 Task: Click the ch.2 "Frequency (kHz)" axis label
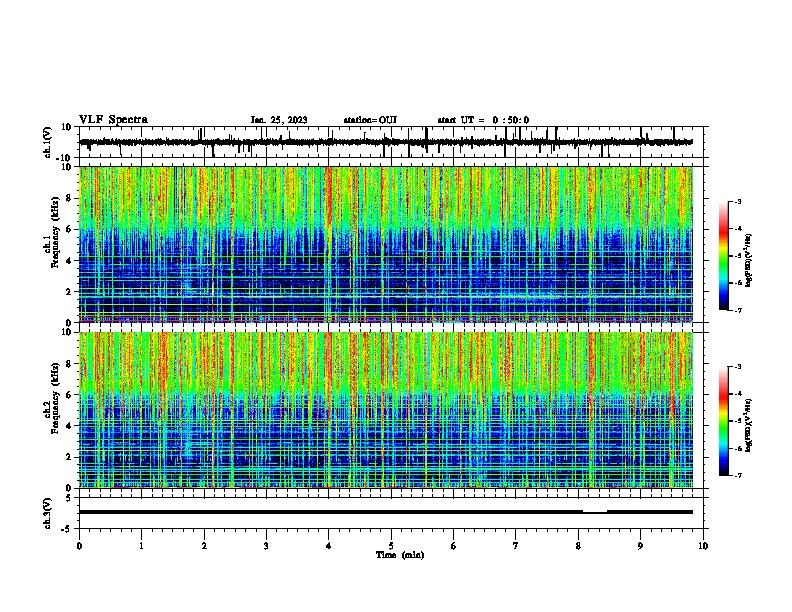pos(55,398)
